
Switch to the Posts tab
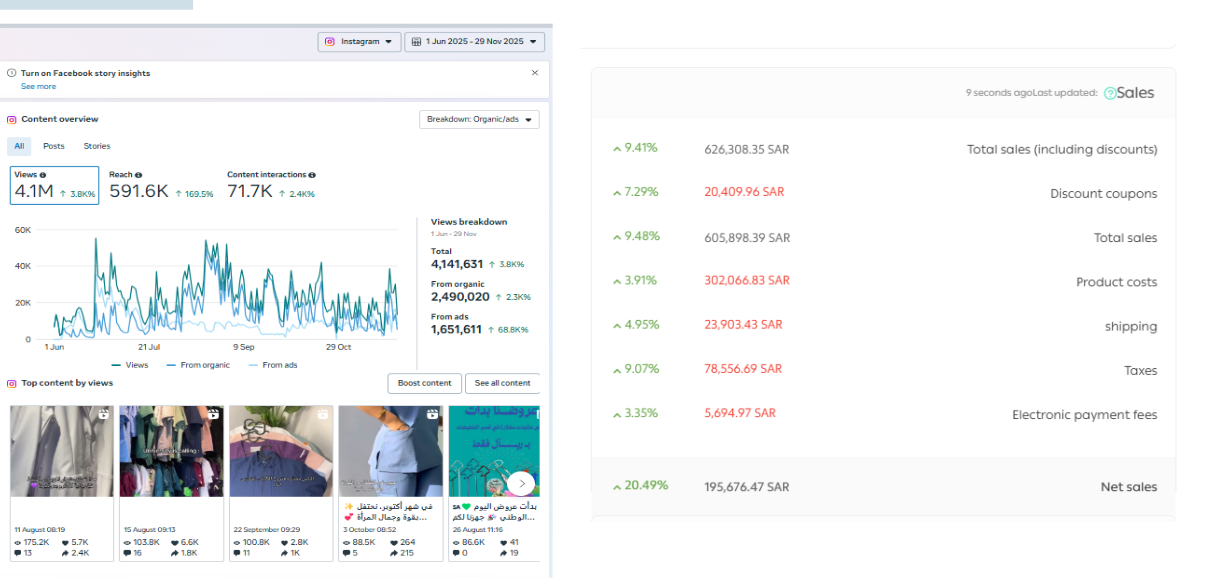[x=54, y=146]
